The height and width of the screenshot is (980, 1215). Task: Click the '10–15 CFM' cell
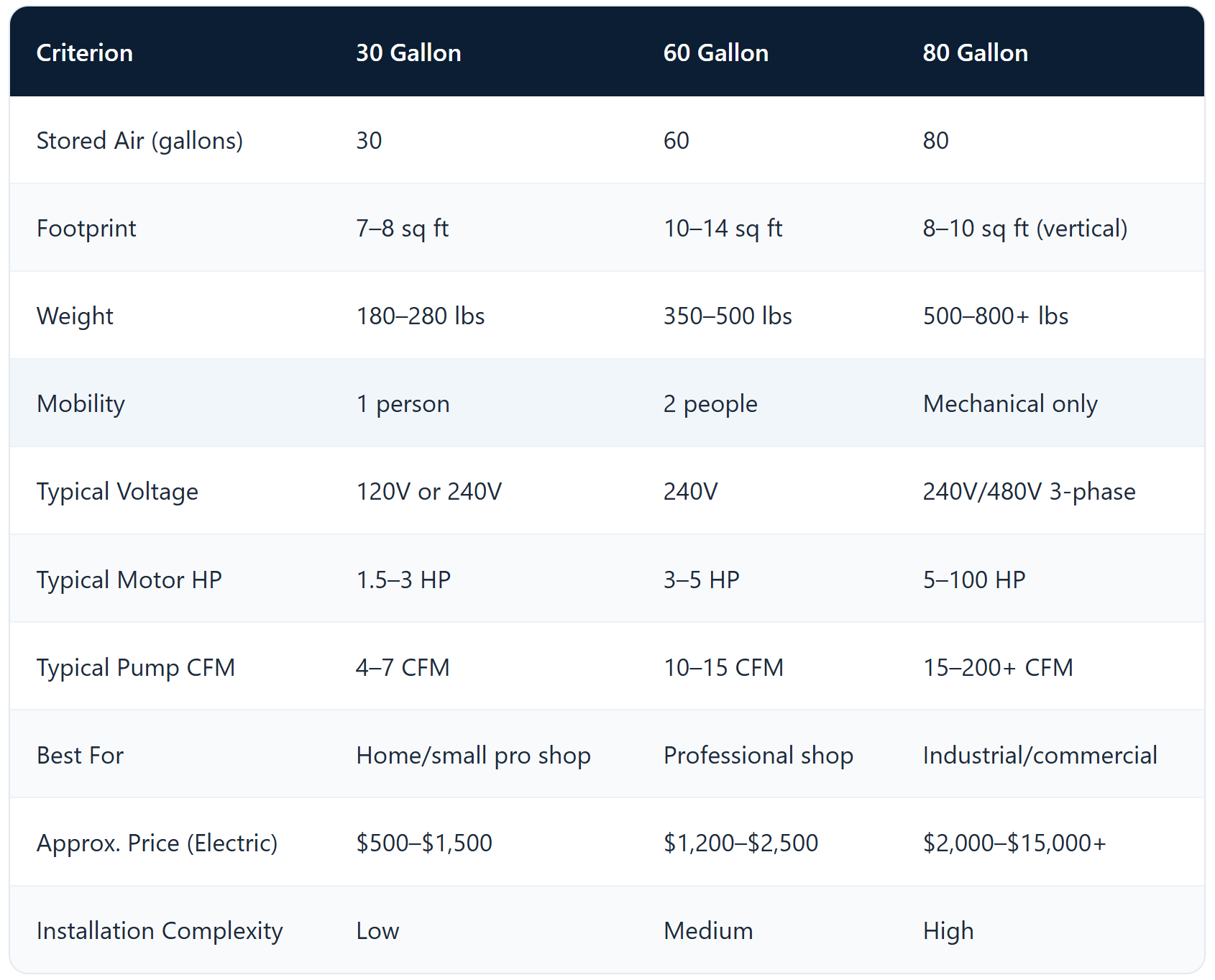(x=723, y=668)
